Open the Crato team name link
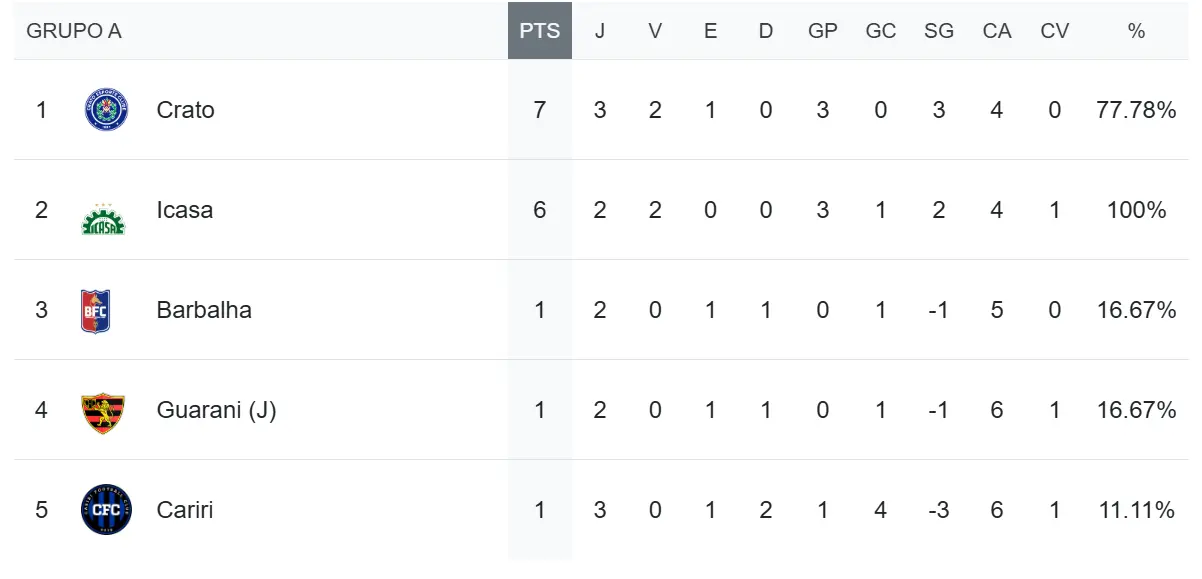Screen dimensions: 1202x579 [x=185, y=110]
